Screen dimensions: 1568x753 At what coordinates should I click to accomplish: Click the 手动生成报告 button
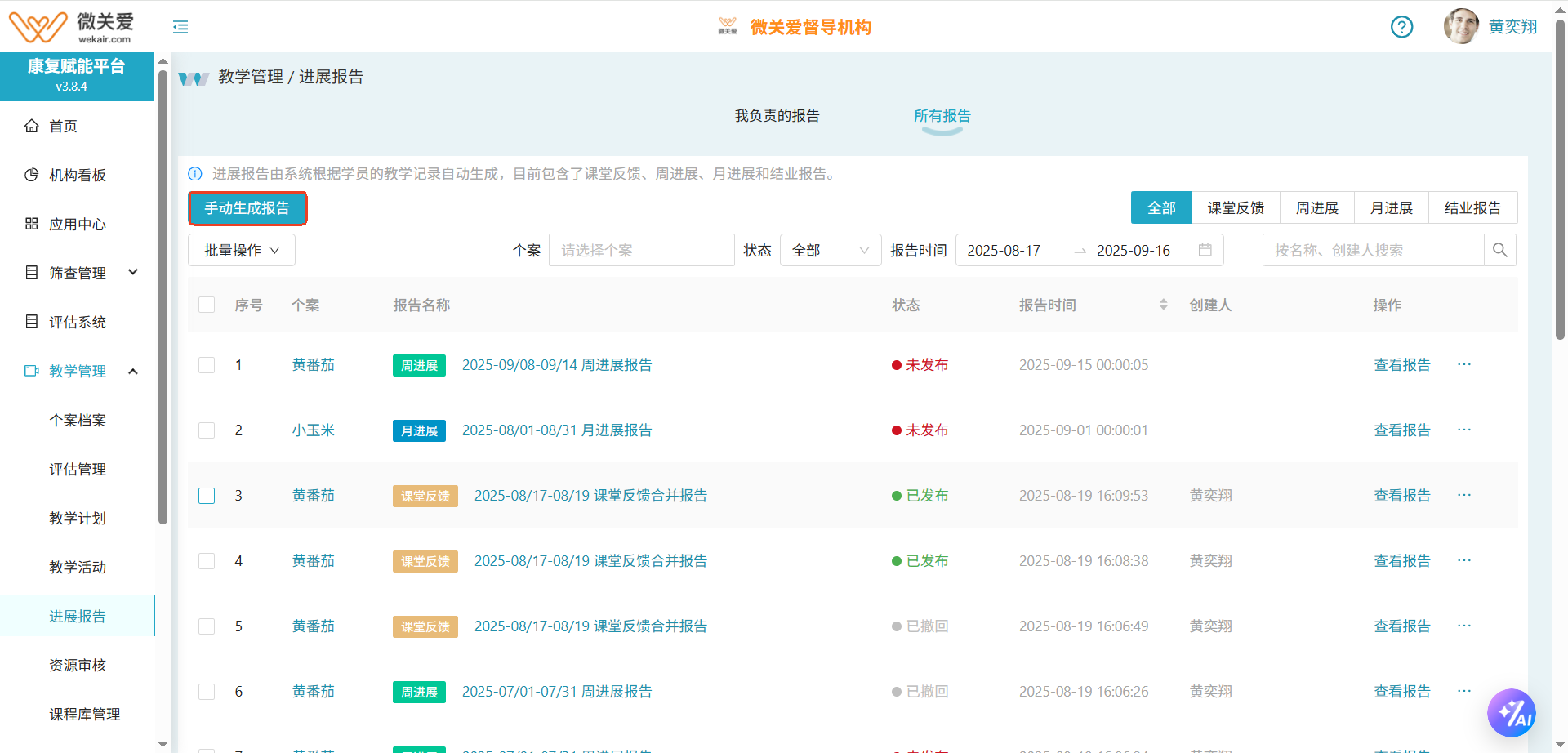click(x=247, y=208)
